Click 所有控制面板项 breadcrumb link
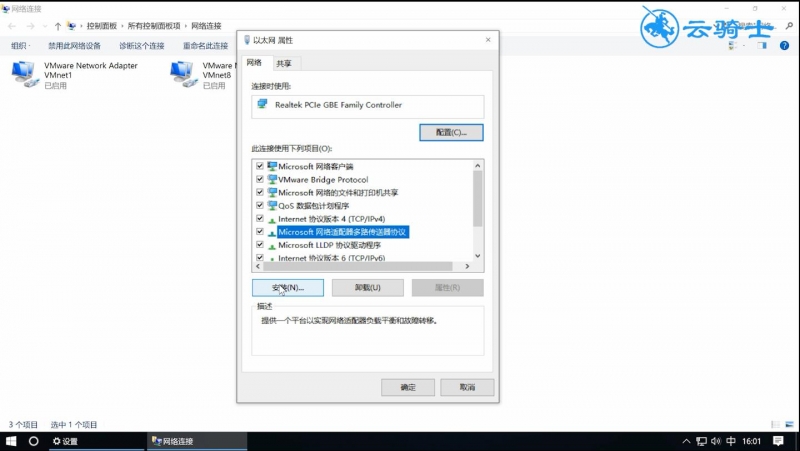 coord(154,26)
